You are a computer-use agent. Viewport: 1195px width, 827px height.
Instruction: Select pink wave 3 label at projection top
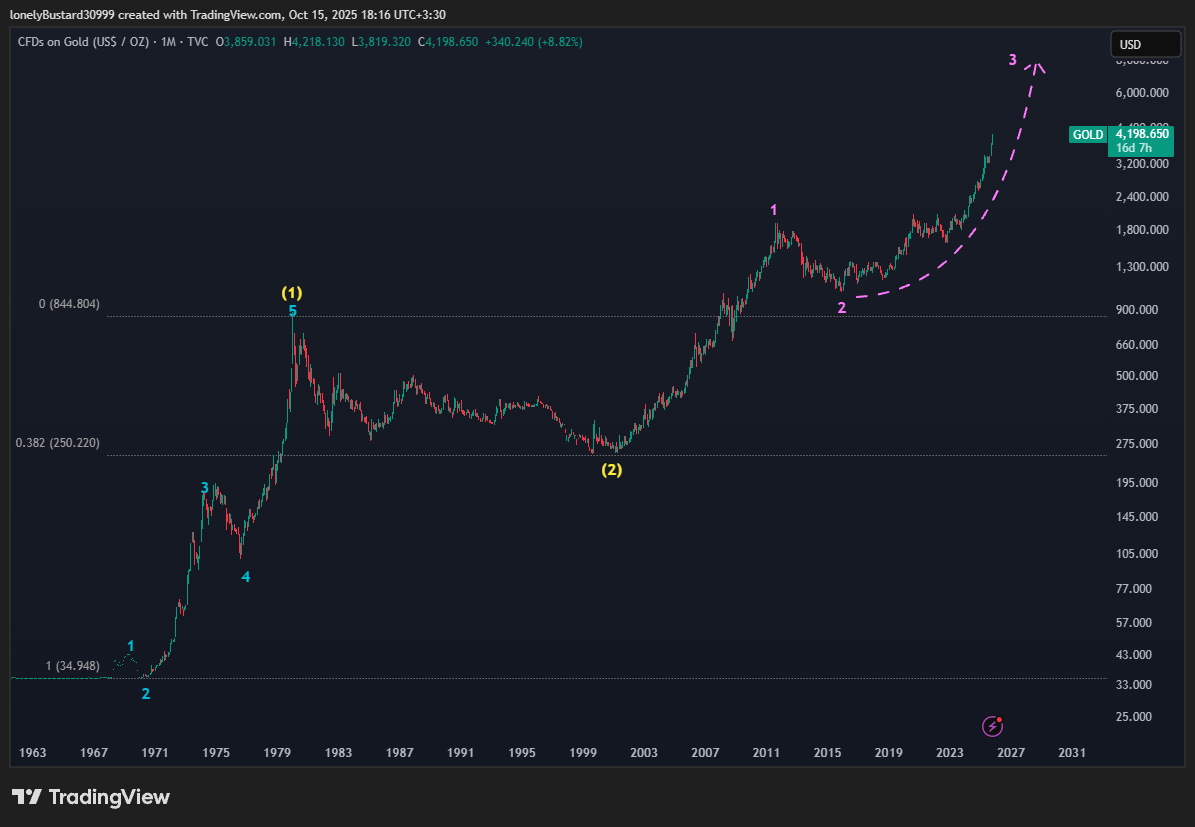click(1013, 60)
